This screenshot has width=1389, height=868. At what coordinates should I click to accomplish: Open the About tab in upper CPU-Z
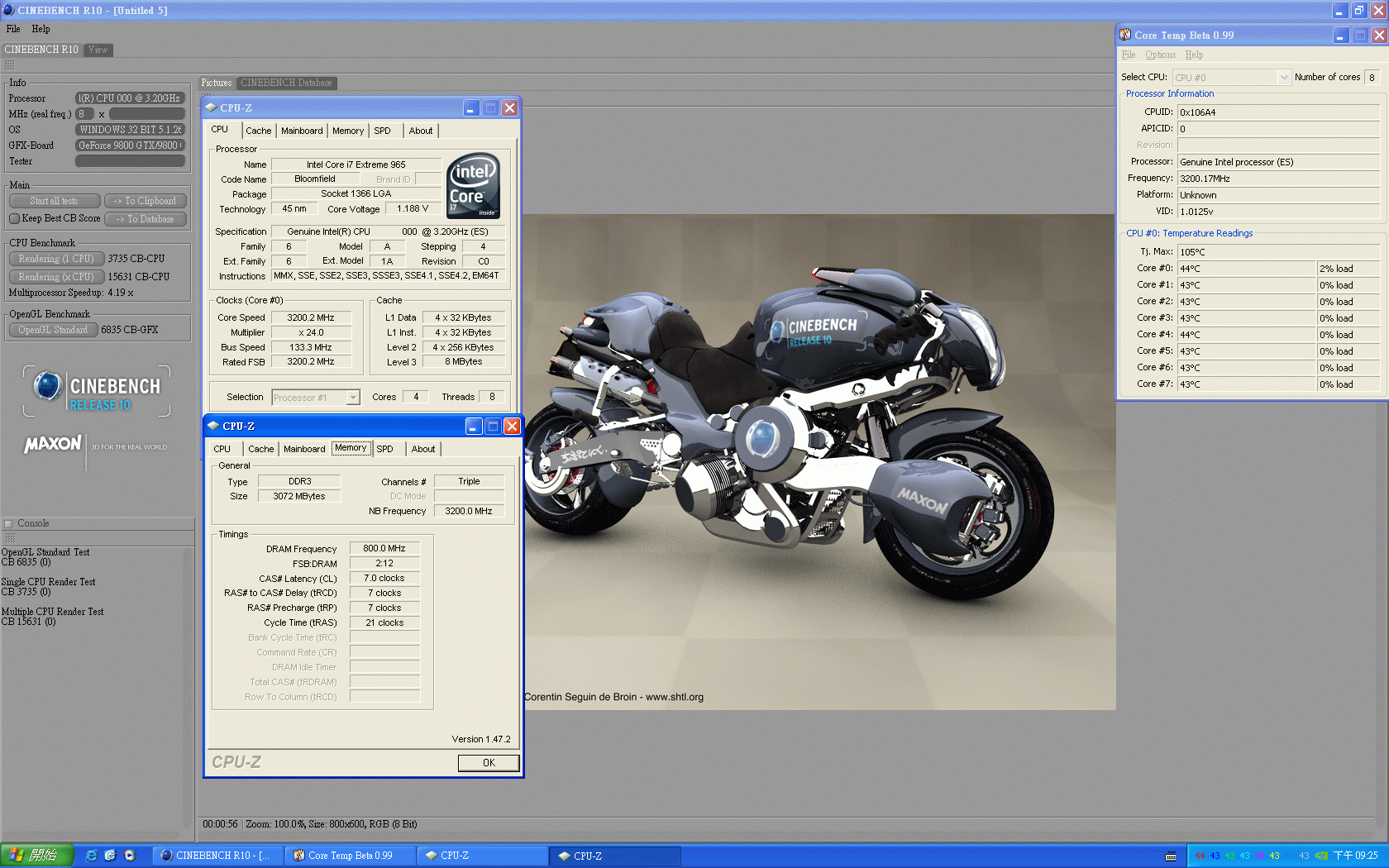click(421, 131)
